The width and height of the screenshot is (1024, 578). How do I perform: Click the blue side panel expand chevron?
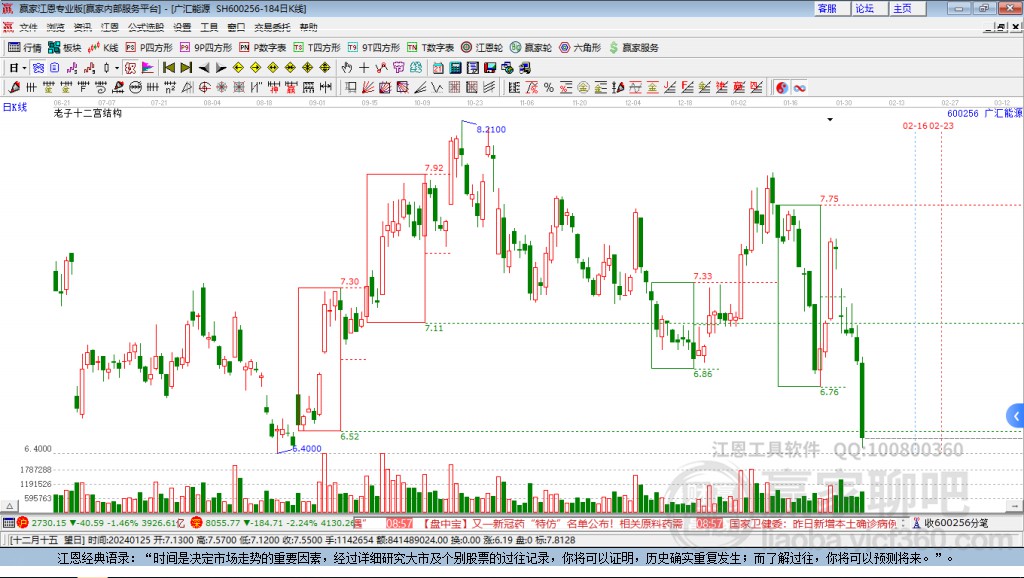1016,415
